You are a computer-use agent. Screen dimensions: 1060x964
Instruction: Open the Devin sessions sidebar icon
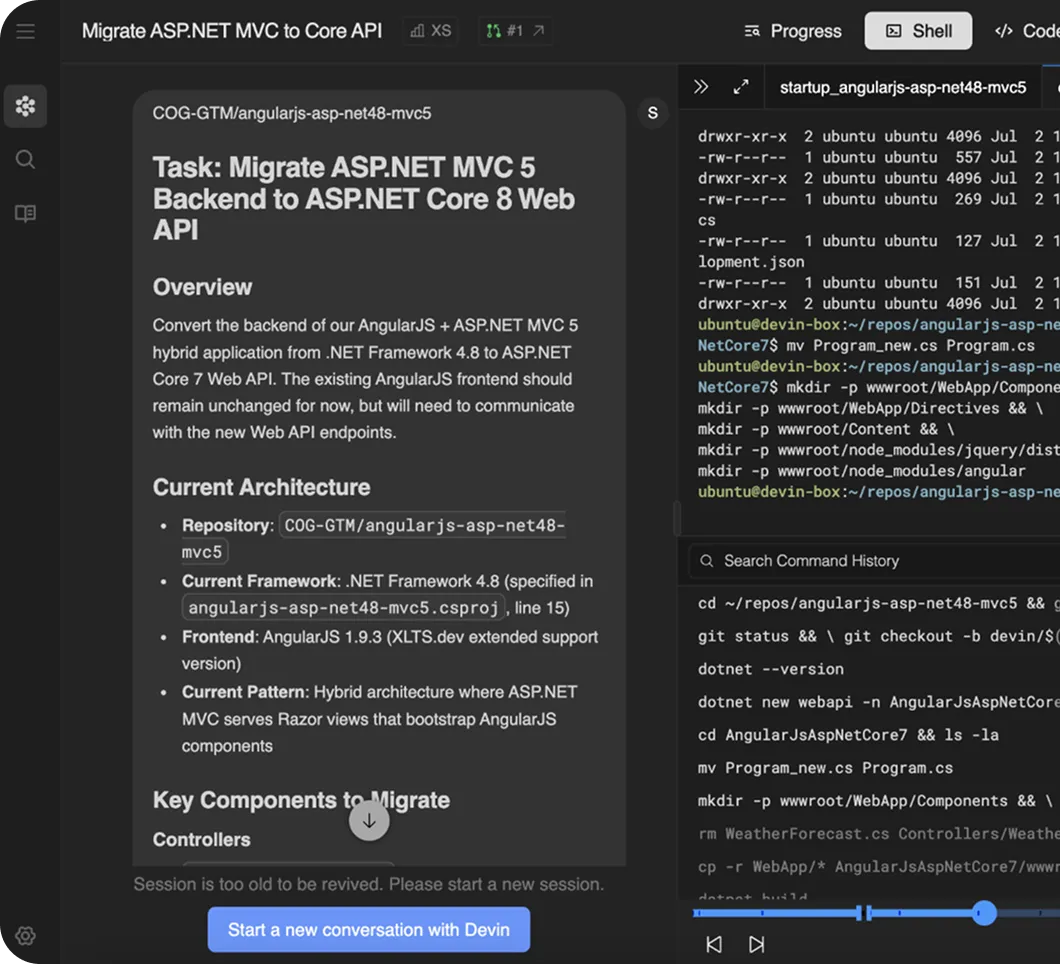click(x=26, y=106)
